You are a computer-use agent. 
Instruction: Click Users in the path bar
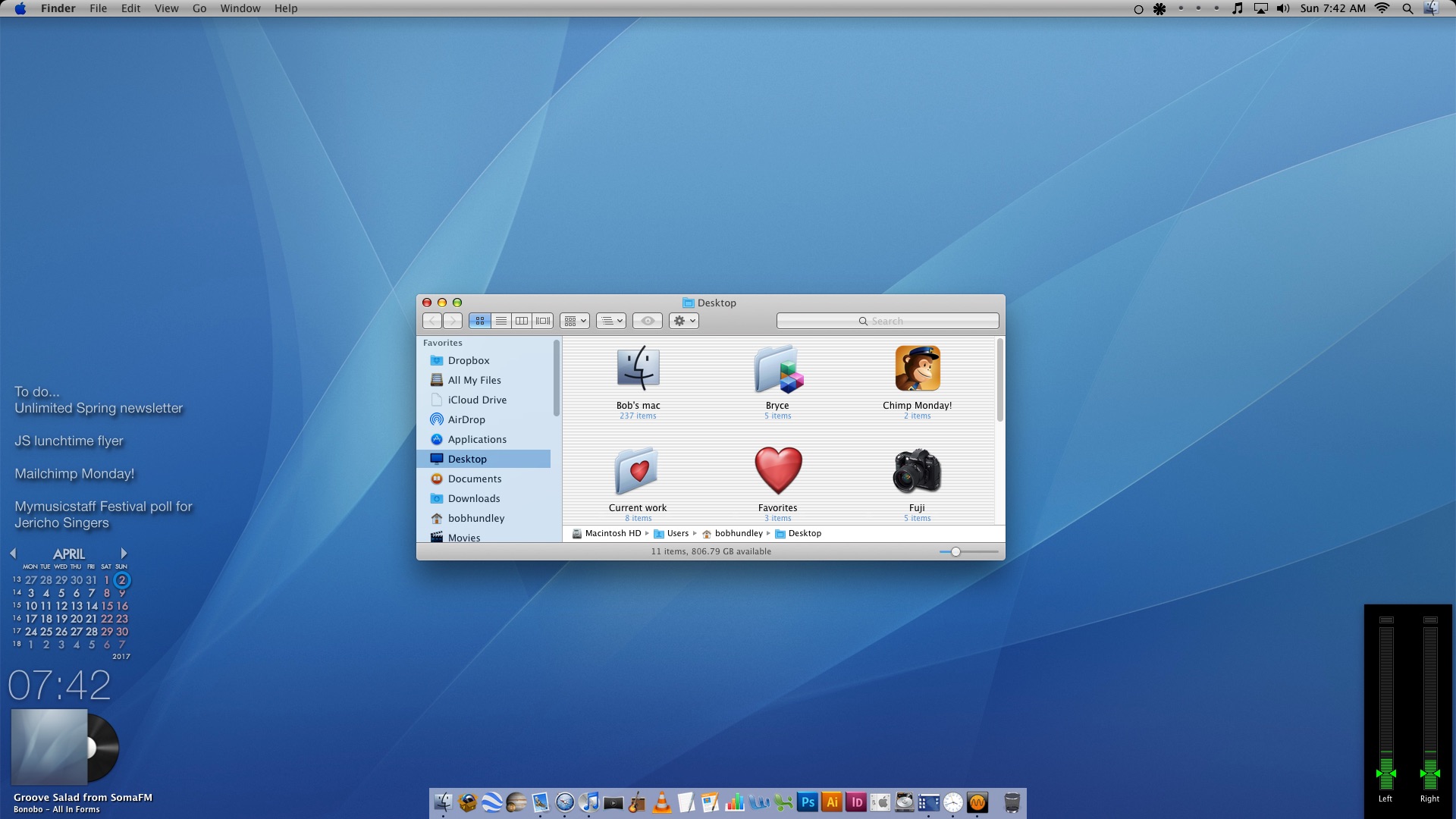pos(677,533)
